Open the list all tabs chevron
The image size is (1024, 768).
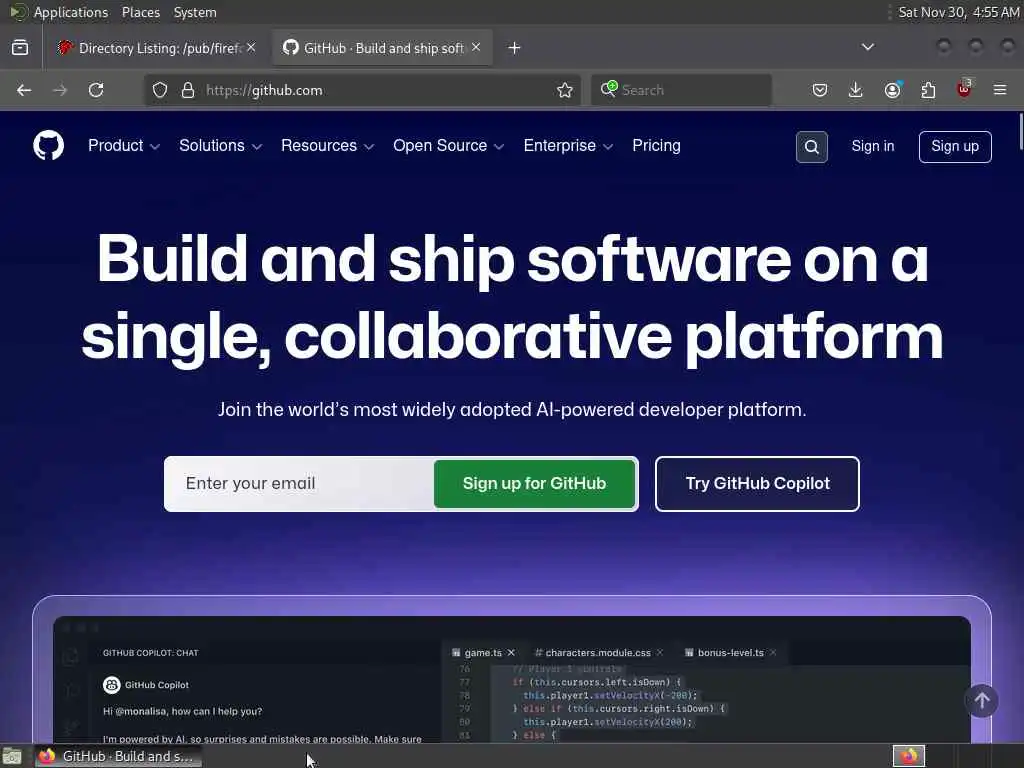(x=868, y=47)
